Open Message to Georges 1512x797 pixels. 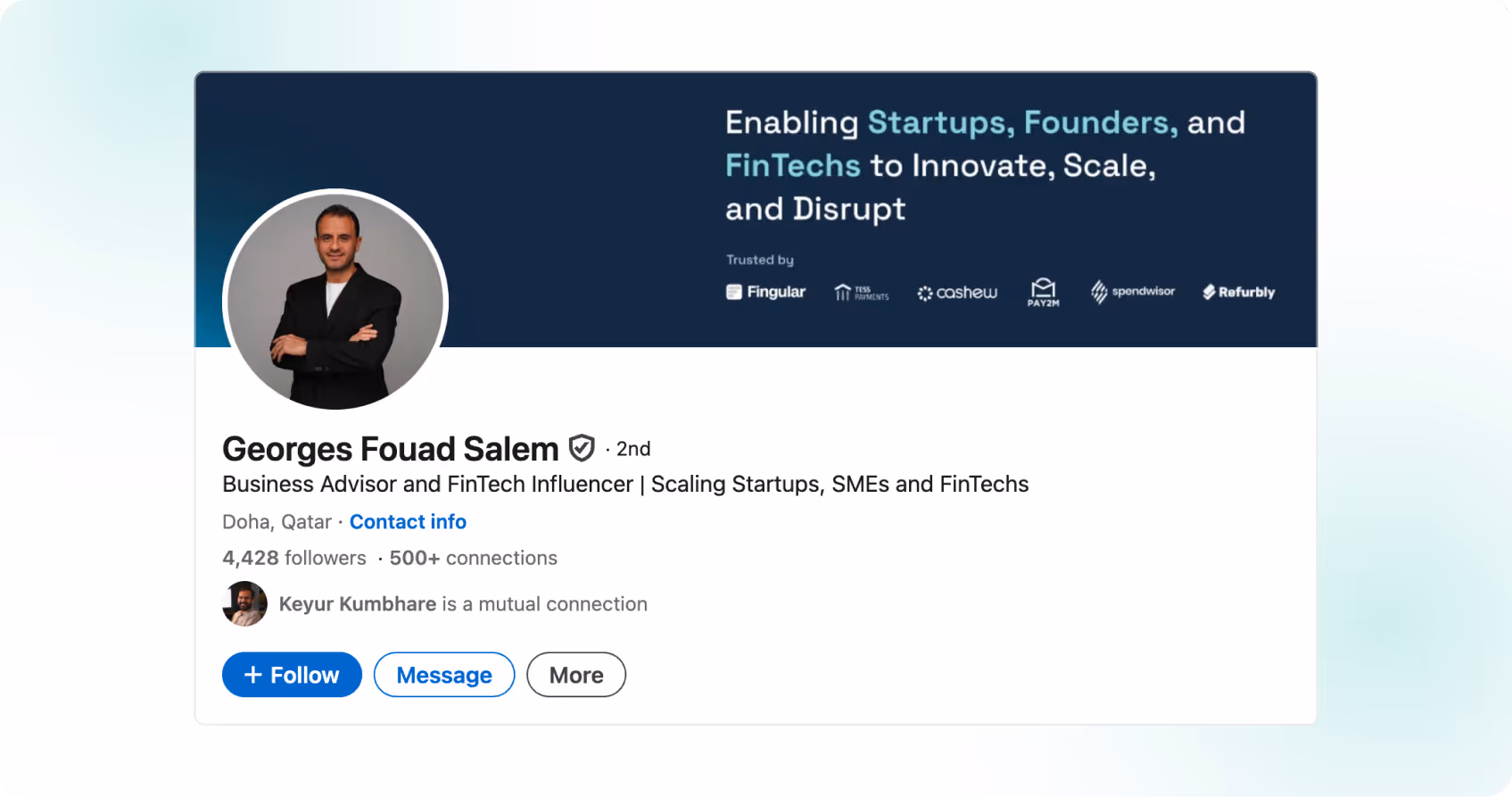coord(444,675)
